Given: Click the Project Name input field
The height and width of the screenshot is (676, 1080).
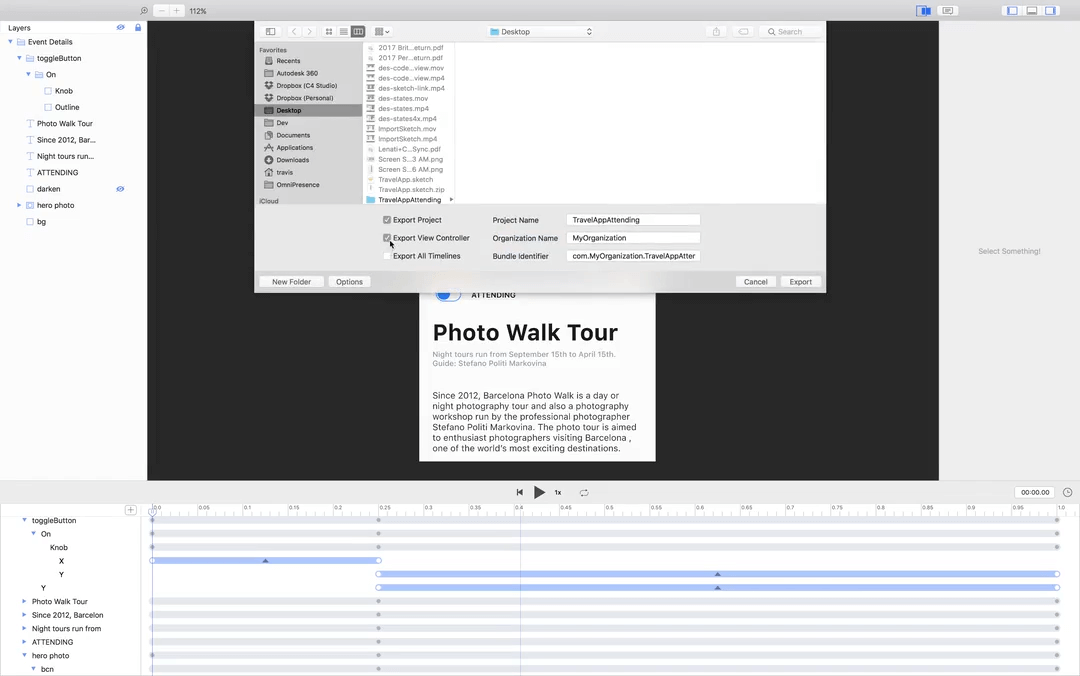Looking at the screenshot, I should (633, 220).
